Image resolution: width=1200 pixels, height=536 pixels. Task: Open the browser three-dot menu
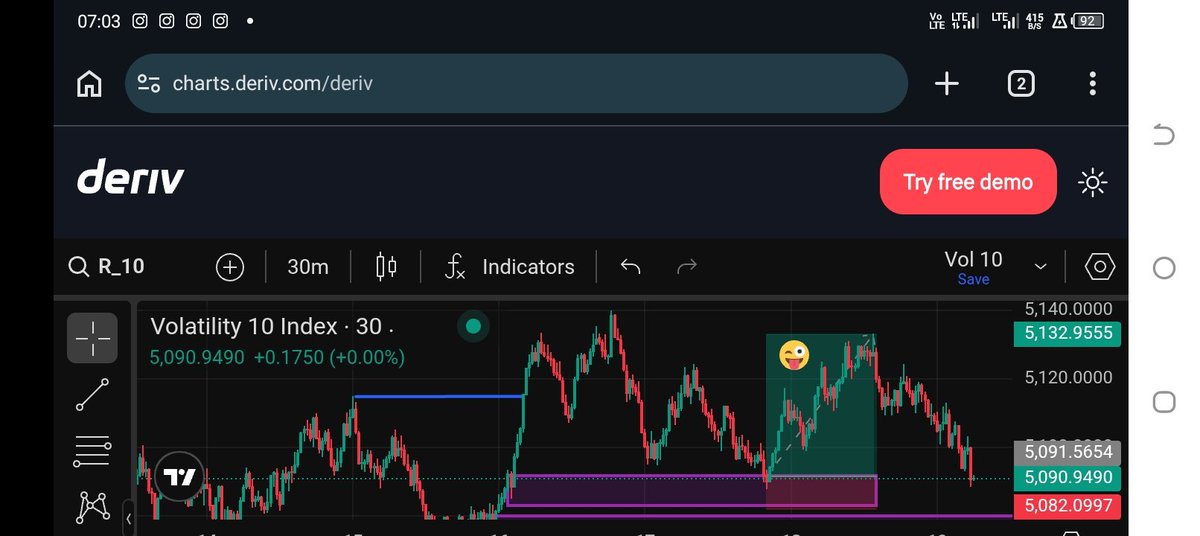pos(1093,84)
